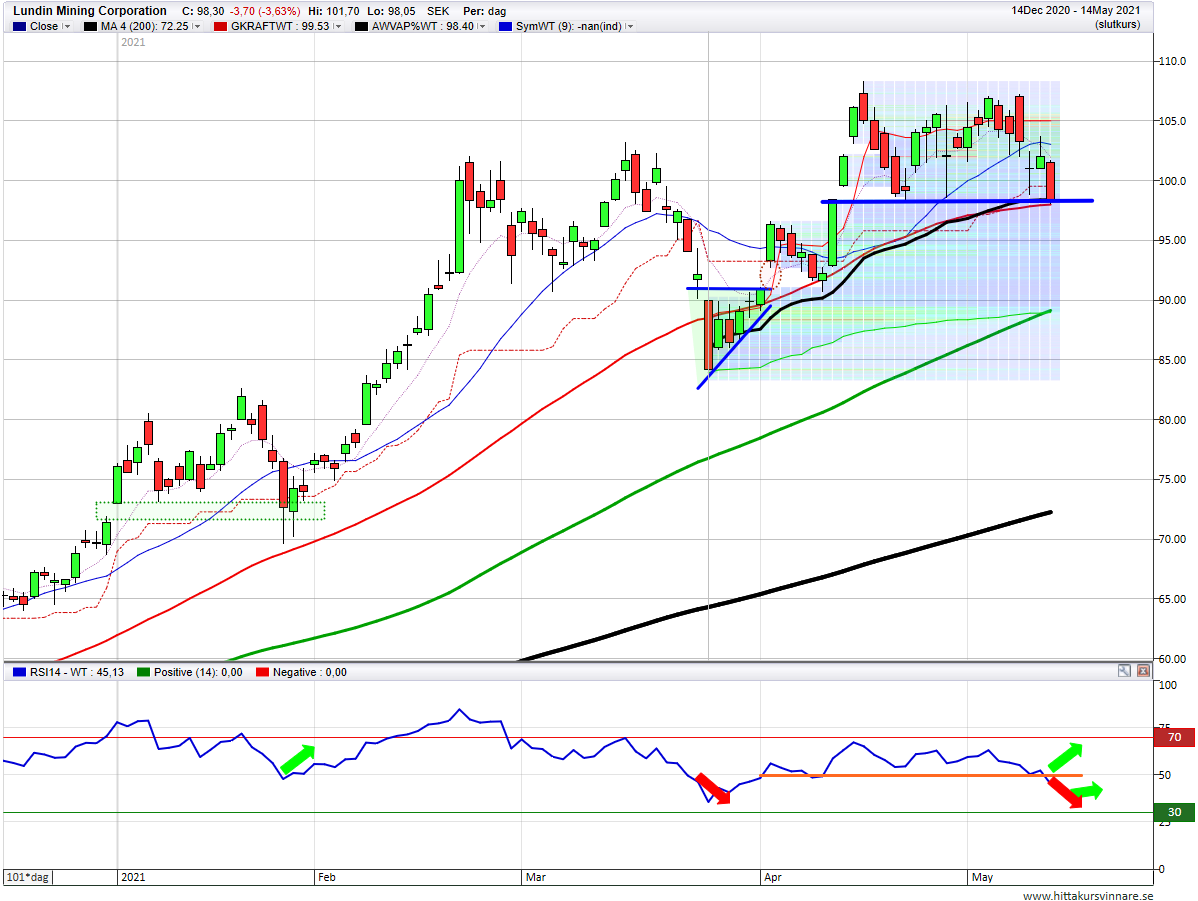Click the RSI 30 level marker

point(1174,812)
